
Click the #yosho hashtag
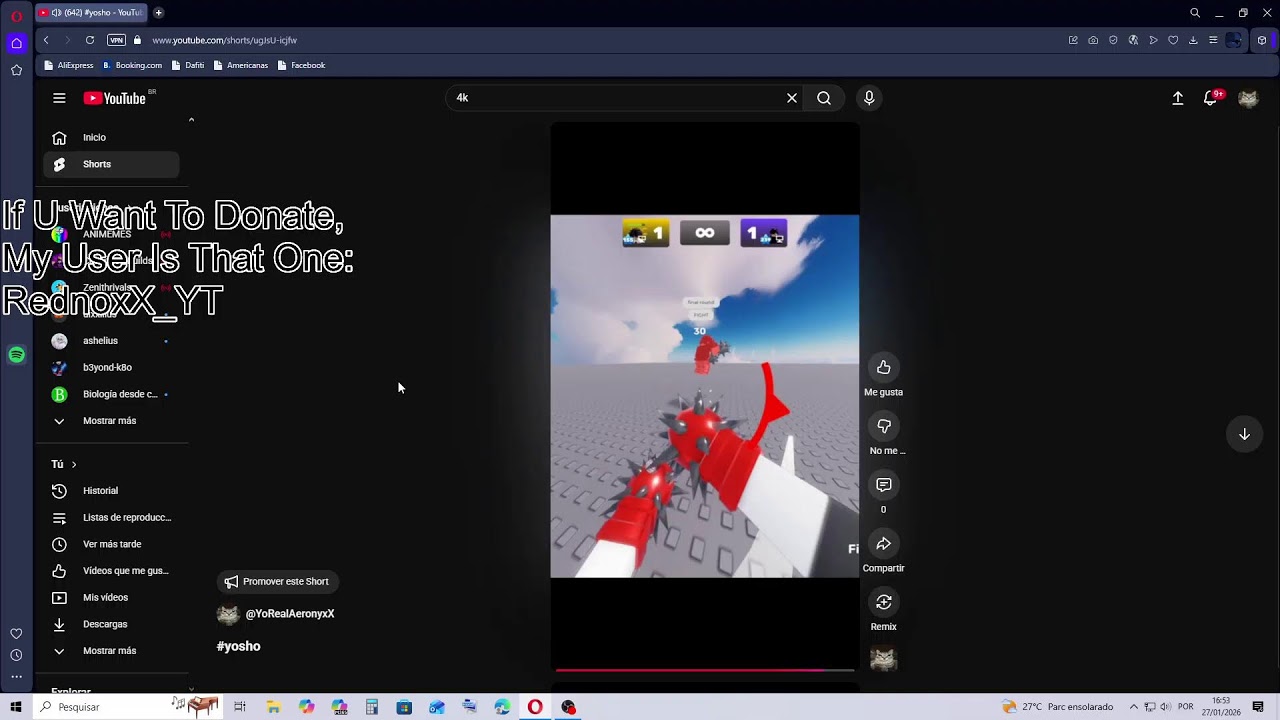point(238,646)
